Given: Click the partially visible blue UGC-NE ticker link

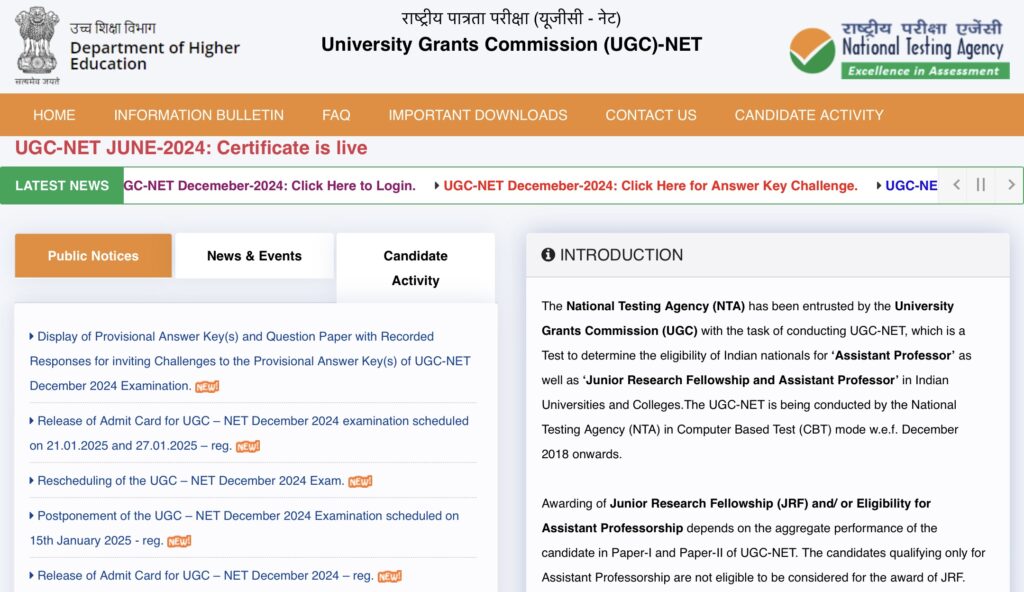Looking at the screenshot, I should (911, 186).
